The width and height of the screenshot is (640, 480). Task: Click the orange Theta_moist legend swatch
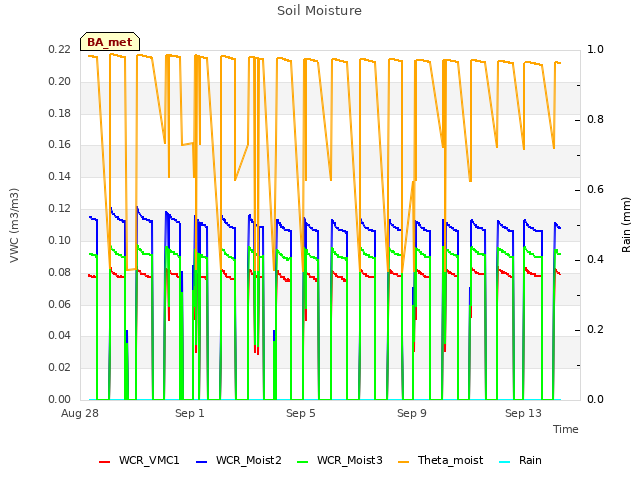[403, 462]
